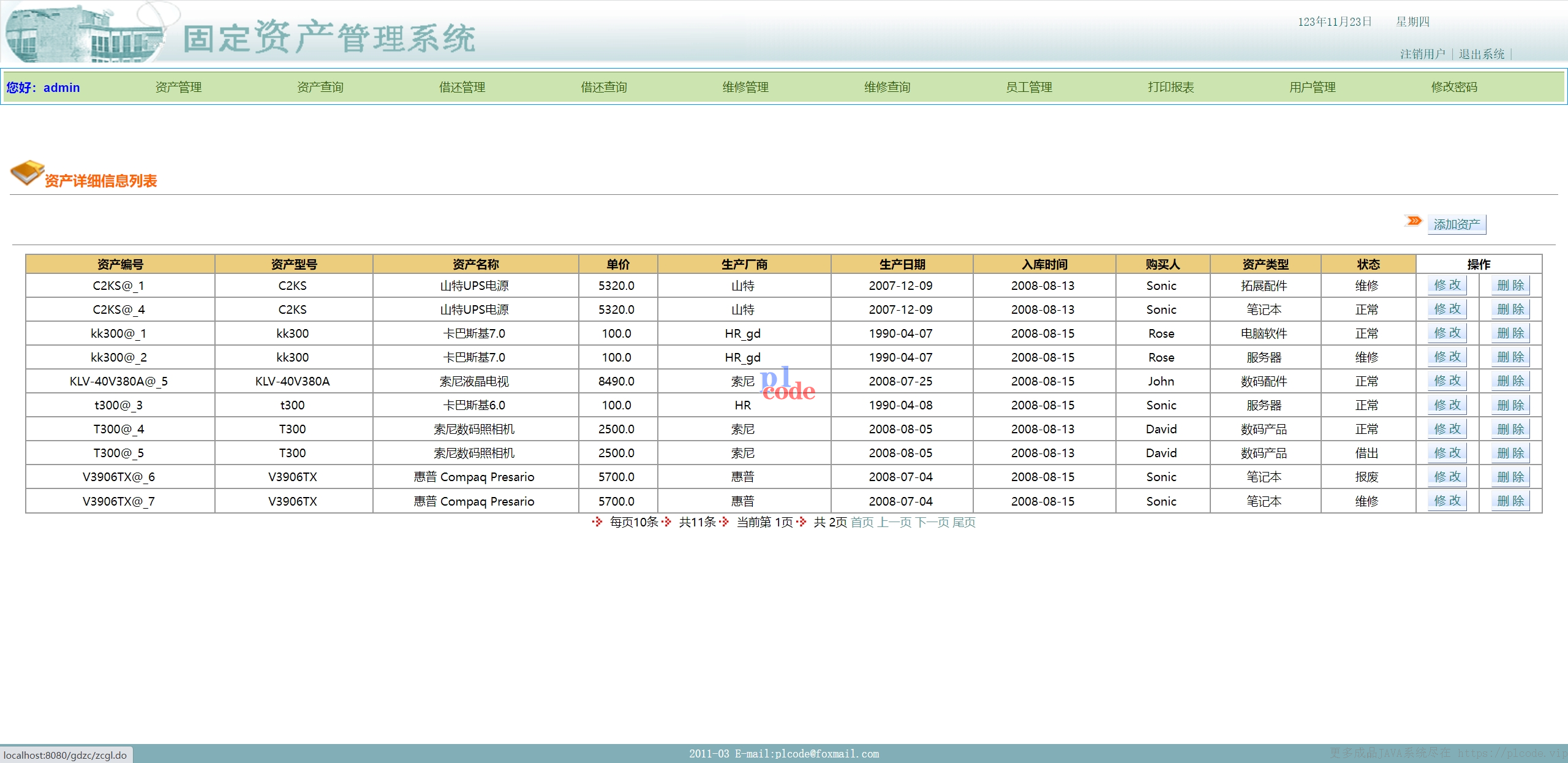Open the 打印报表 menu
The image size is (1568, 763).
coord(1171,87)
